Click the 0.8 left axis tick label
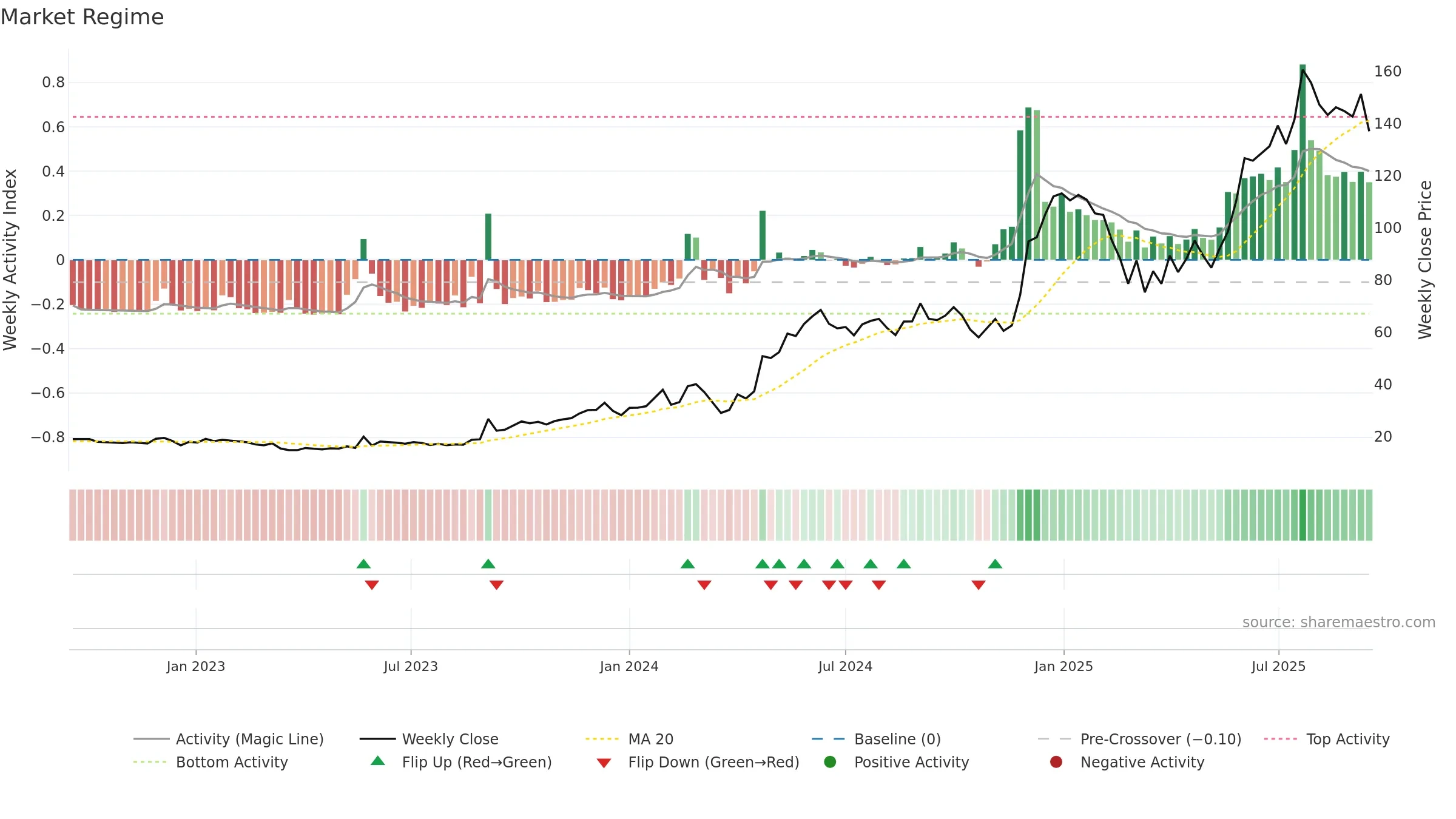The image size is (1456, 819). tap(53, 83)
